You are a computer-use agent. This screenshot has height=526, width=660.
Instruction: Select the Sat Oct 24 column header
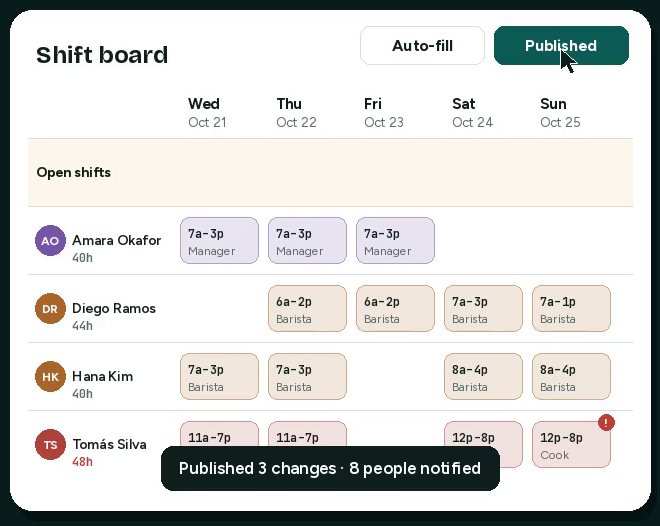pos(472,113)
